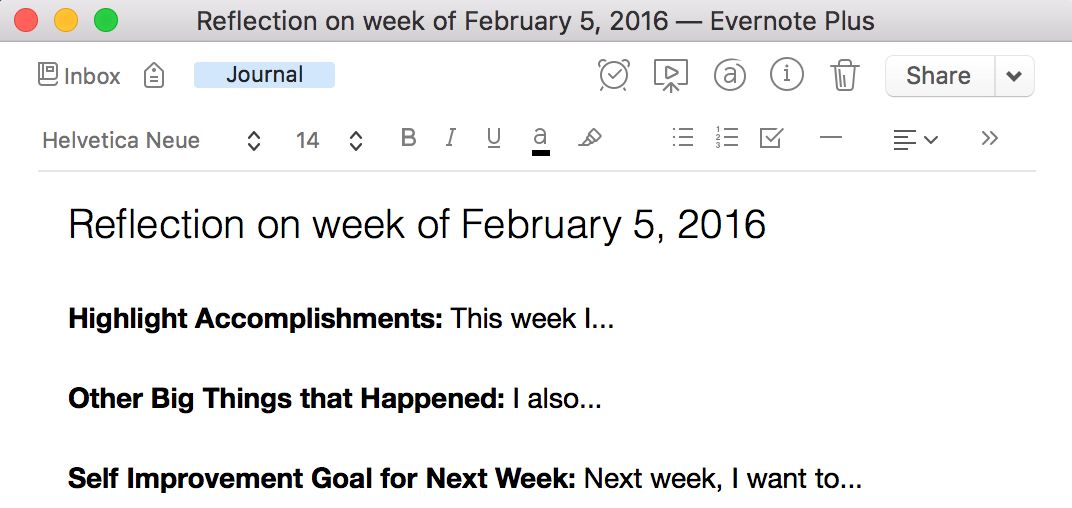Viewport: 1072px width, 508px height.
Task: Open the text color swatch
Action: click(541, 140)
